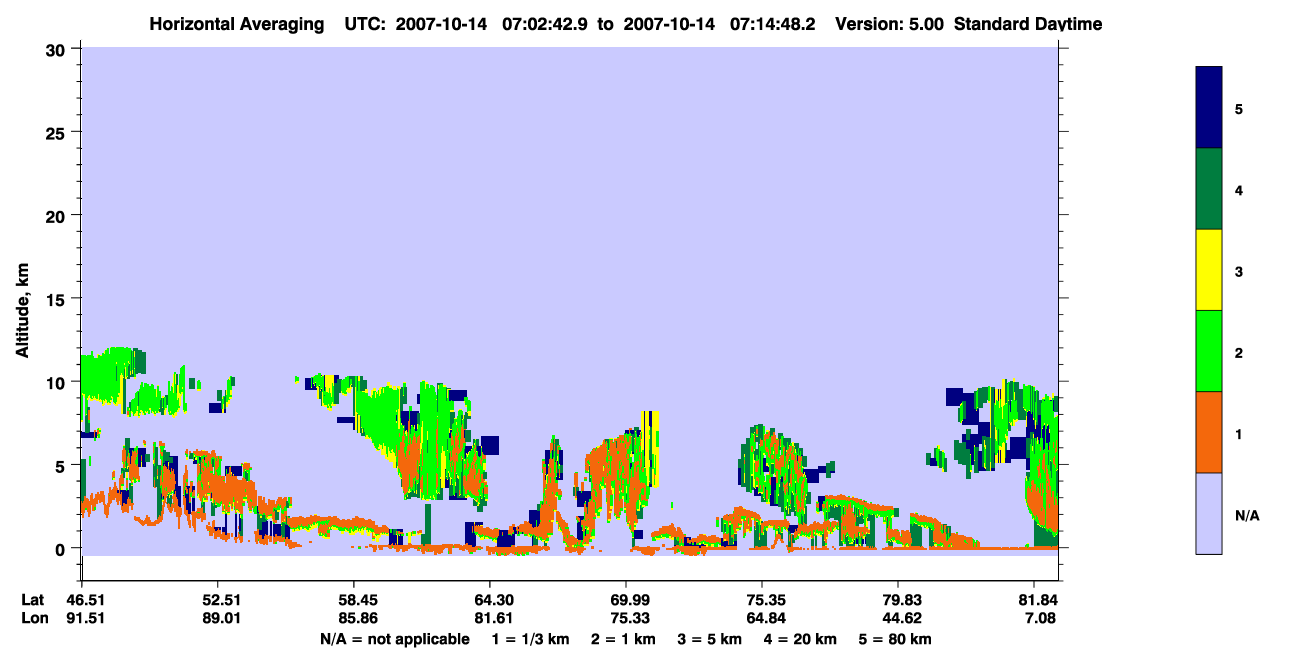This screenshot has height=667, width=1300.
Task: Click the colorbar label 2
Action: pyautogui.click(x=1239, y=351)
